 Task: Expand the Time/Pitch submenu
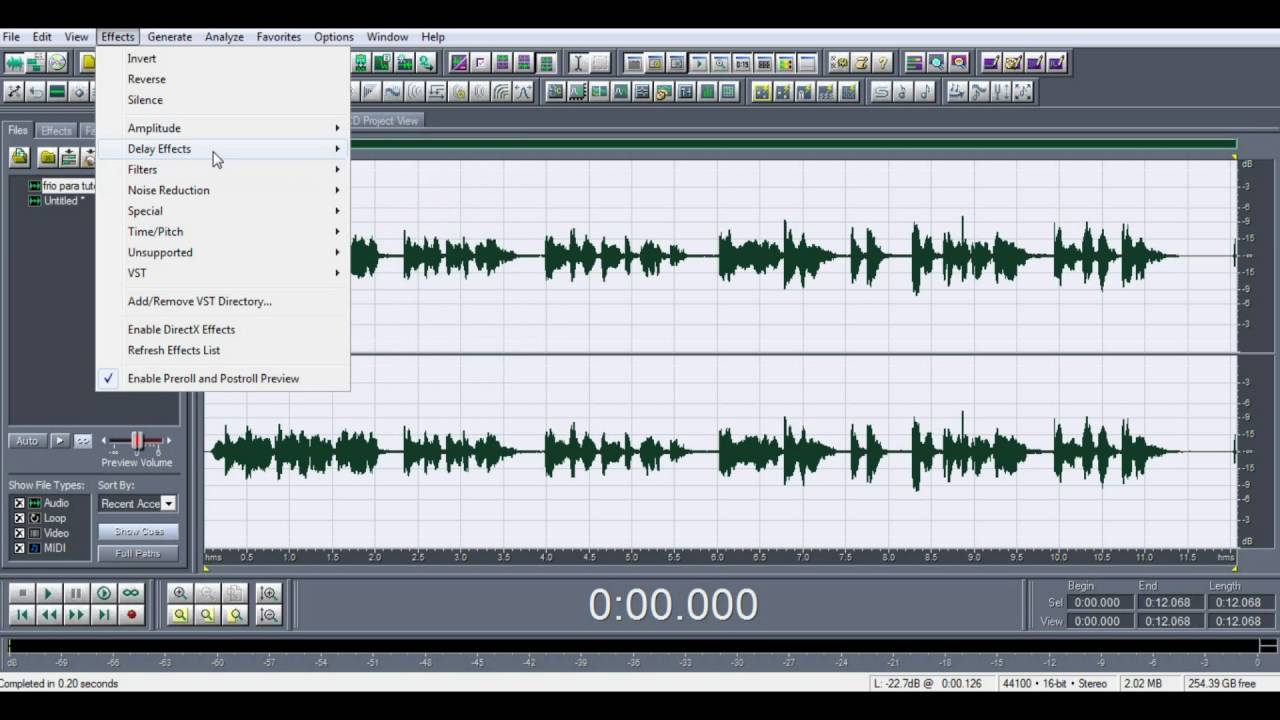[223, 232]
